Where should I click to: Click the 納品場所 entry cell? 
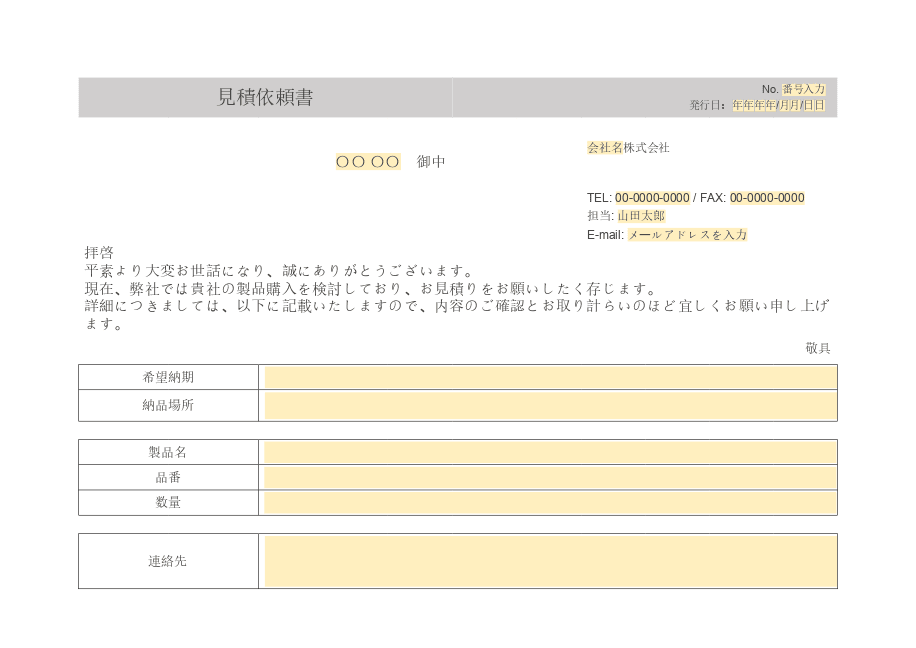pyautogui.click(x=548, y=405)
